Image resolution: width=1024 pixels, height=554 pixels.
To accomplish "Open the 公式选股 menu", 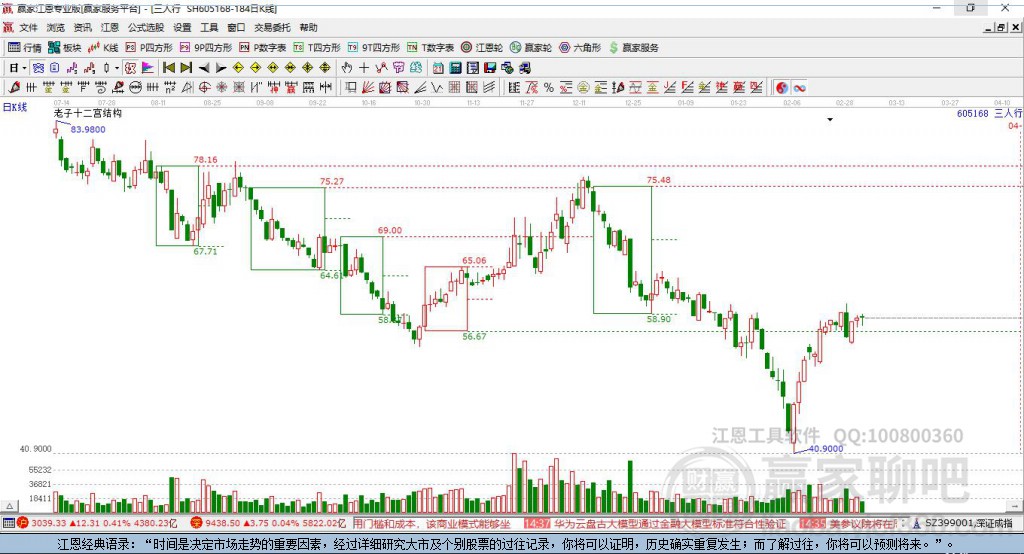I will [x=146, y=27].
